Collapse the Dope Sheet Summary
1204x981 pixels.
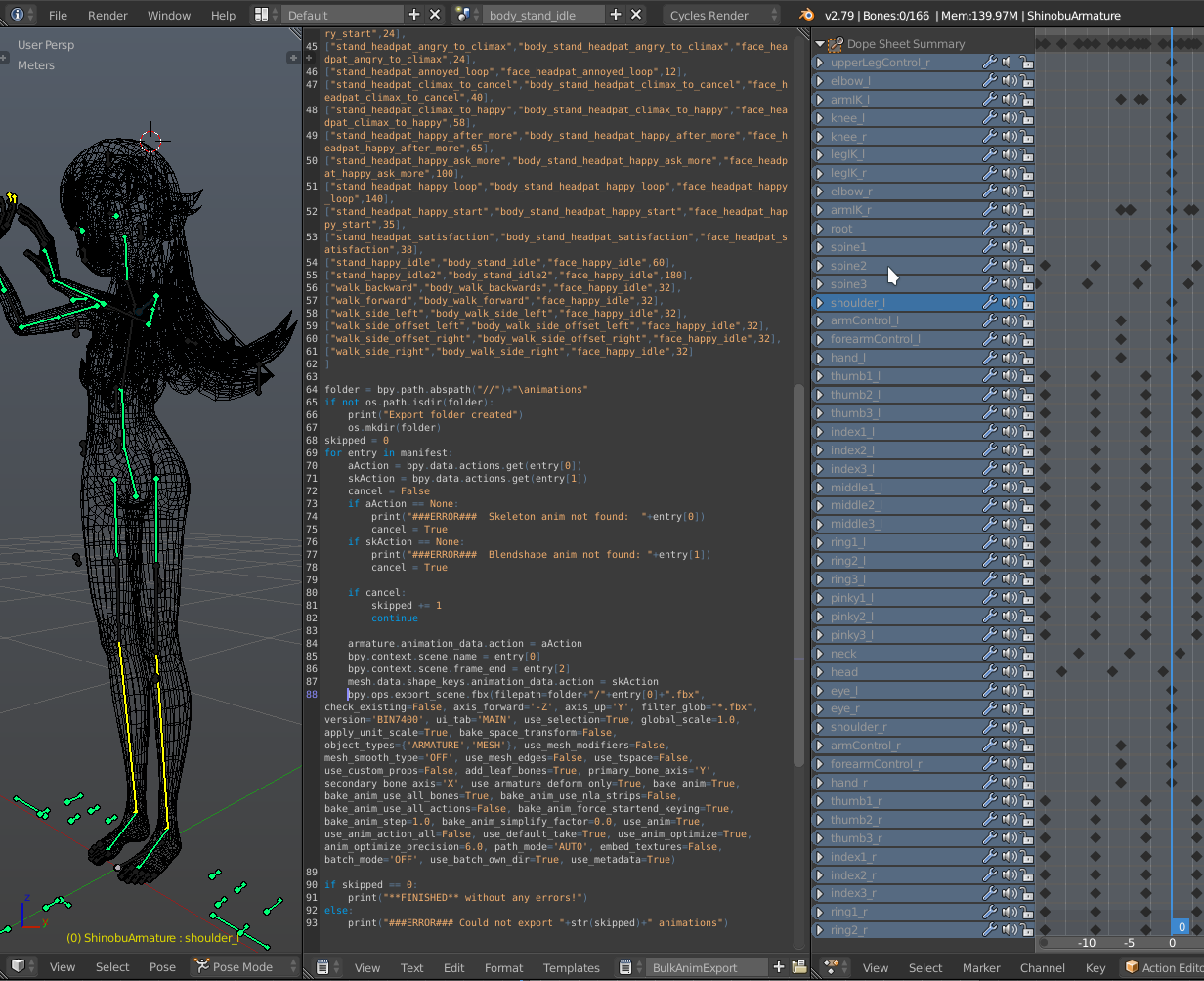pyautogui.click(x=819, y=44)
